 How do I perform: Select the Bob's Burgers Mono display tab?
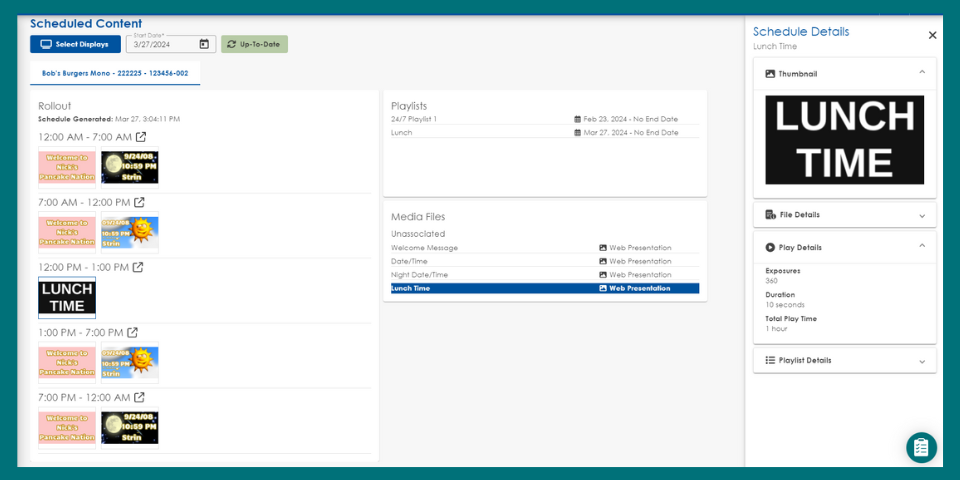115,73
